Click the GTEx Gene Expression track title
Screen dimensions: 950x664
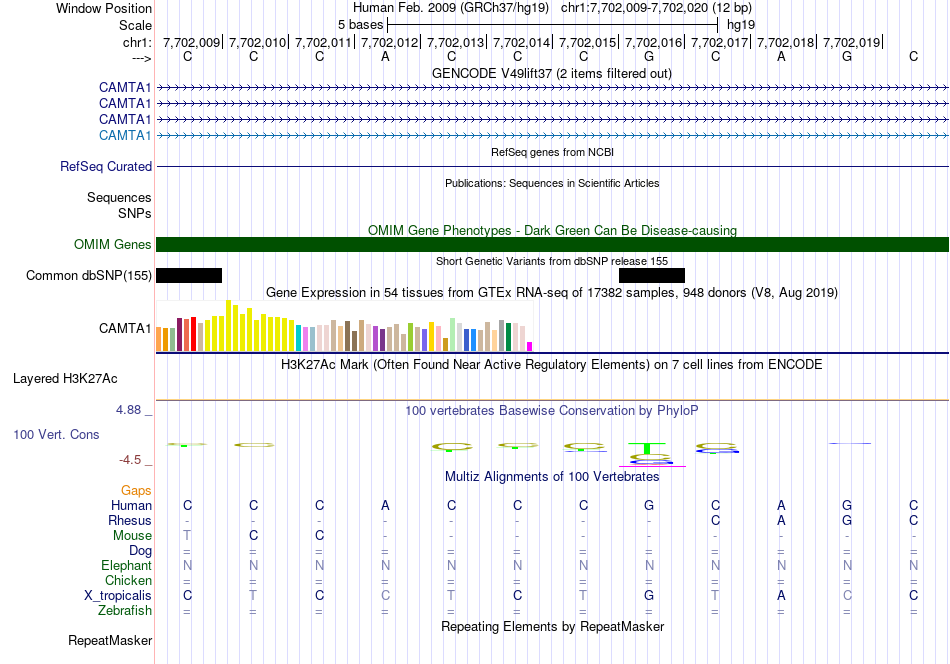552,293
